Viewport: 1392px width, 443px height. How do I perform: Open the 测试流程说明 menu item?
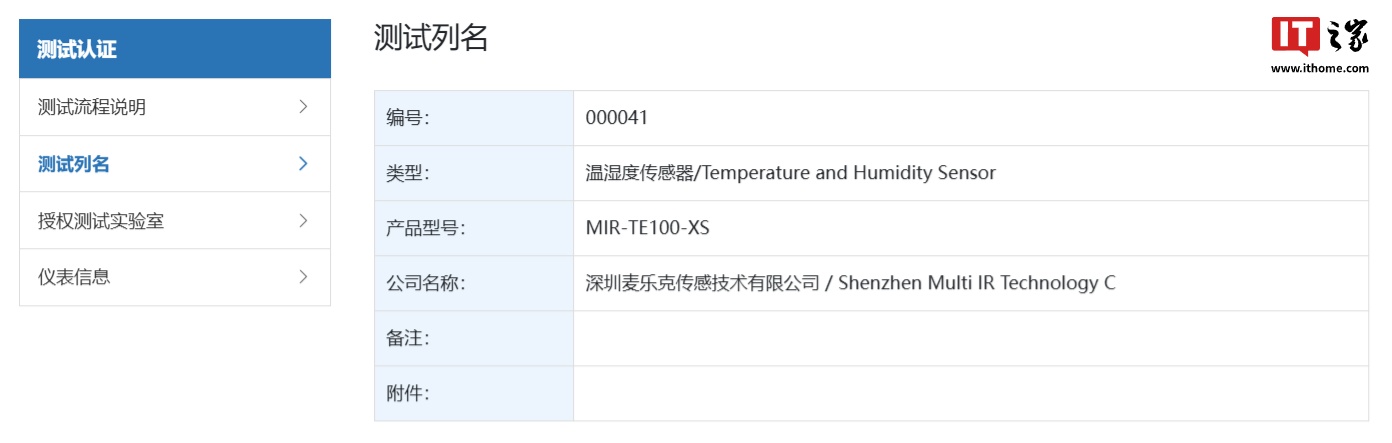coord(92,107)
